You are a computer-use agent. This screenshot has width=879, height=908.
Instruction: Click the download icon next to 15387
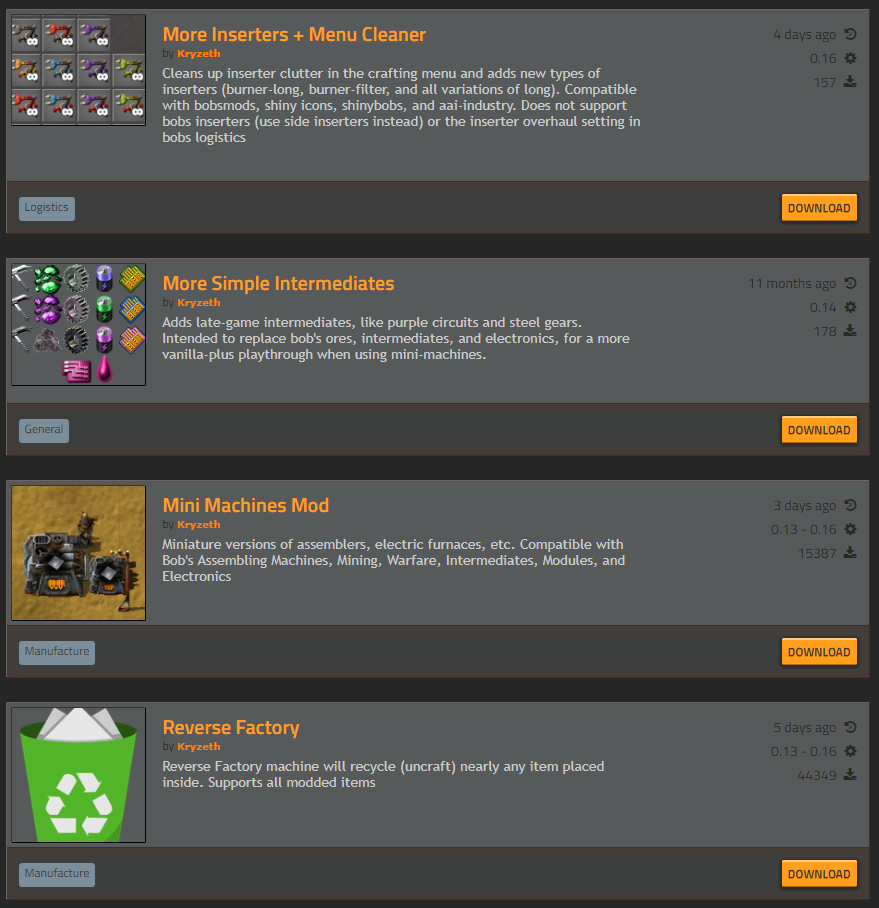[x=850, y=552]
